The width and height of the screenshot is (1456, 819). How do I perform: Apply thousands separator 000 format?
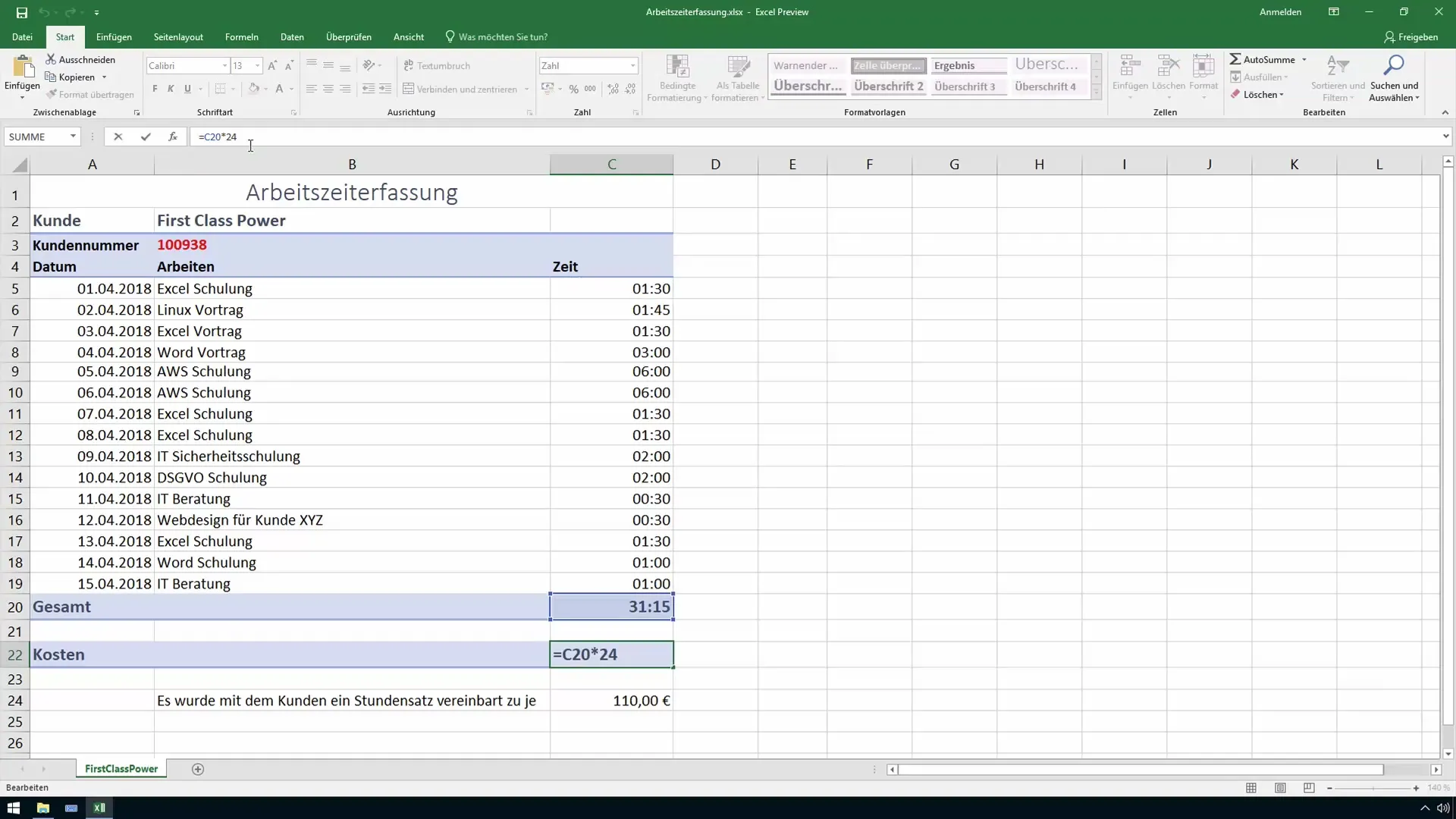tap(590, 89)
